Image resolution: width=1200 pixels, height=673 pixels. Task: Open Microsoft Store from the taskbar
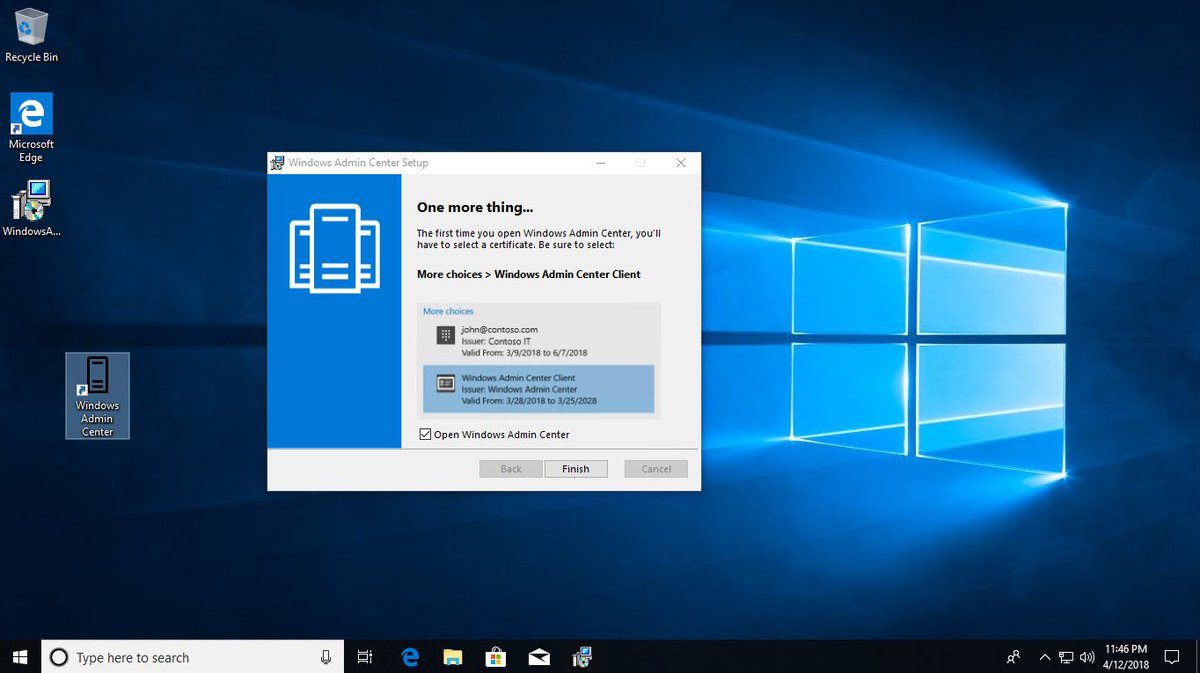click(x=496, y=657)
